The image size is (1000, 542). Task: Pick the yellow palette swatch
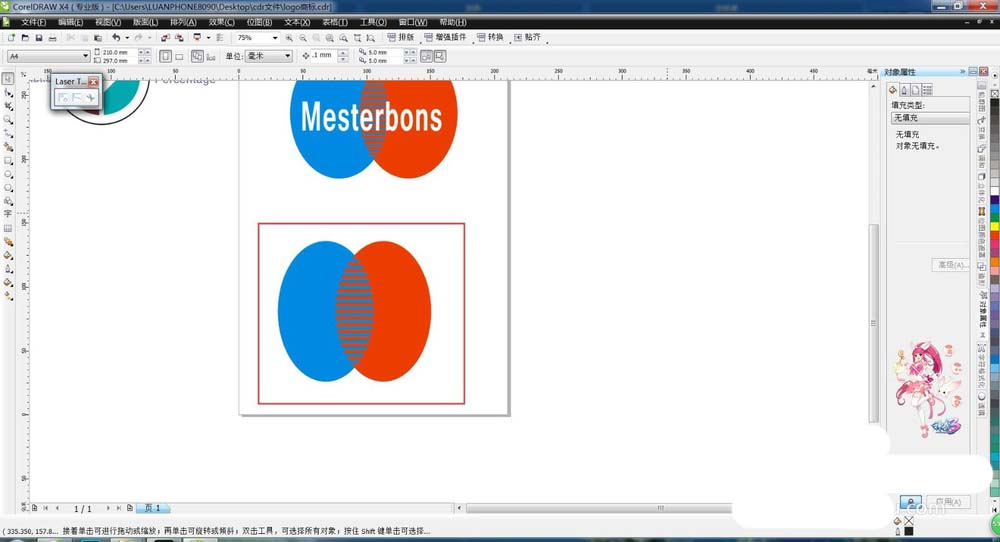tap(994, 226)
